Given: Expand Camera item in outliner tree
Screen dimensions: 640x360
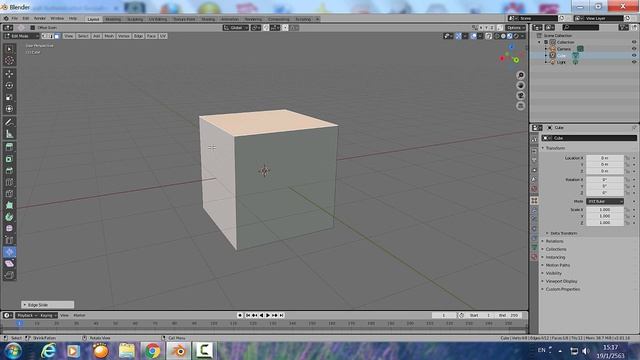Looking at the screenshot, I should (x=546, y=49).
